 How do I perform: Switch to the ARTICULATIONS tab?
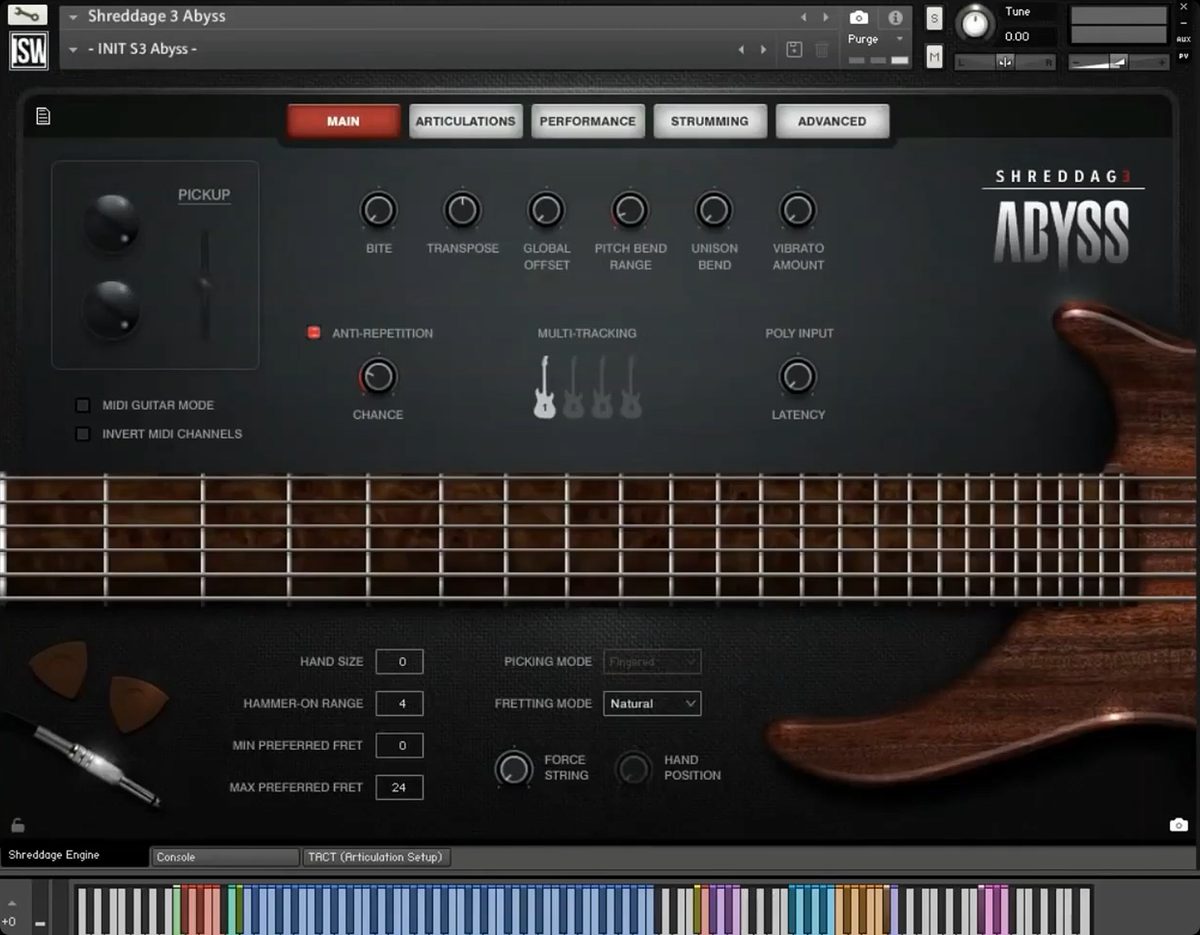[x=465, y=121]
